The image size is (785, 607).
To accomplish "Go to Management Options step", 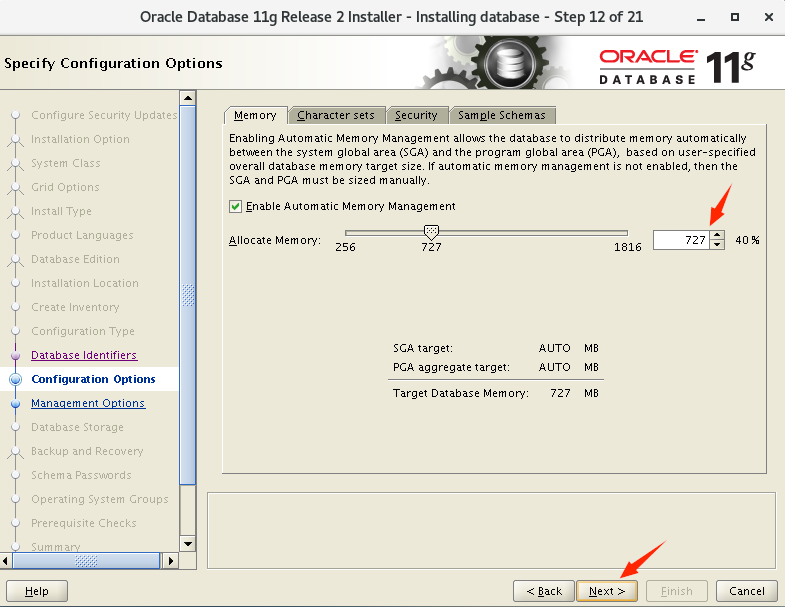I will [x=88, y=403].
